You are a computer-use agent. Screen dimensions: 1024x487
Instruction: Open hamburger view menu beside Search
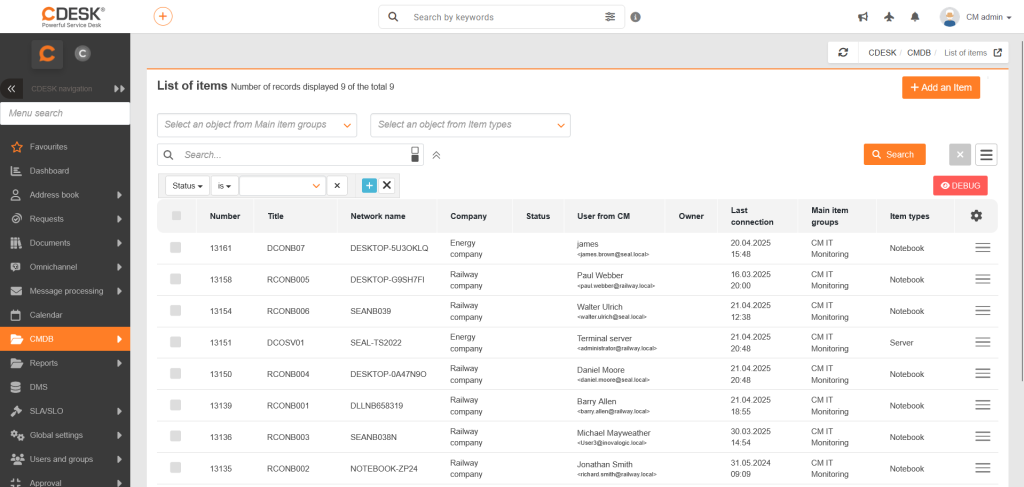tap(986, 155)
